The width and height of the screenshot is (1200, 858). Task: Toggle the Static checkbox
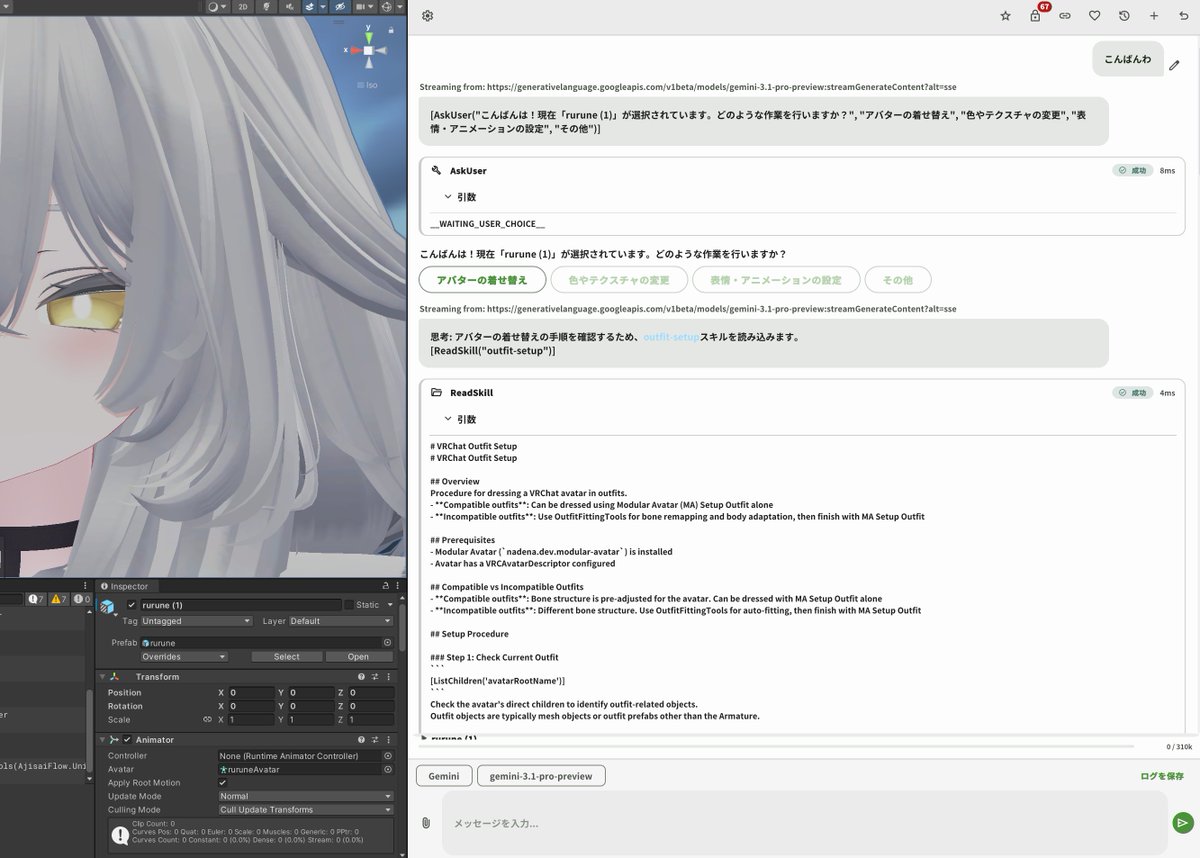pyautogui.click(x=349, y=605)
